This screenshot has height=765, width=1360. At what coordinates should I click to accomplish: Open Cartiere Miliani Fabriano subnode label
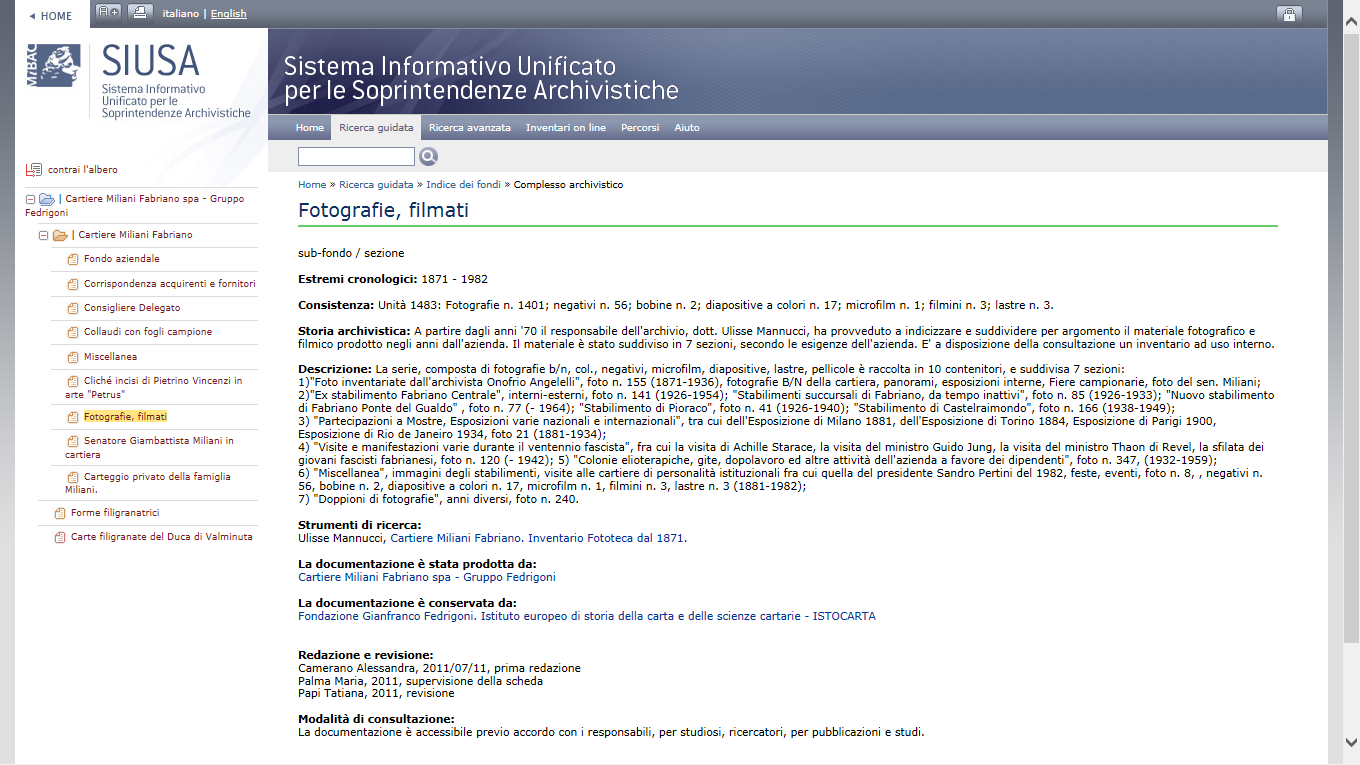coord(136,235)
